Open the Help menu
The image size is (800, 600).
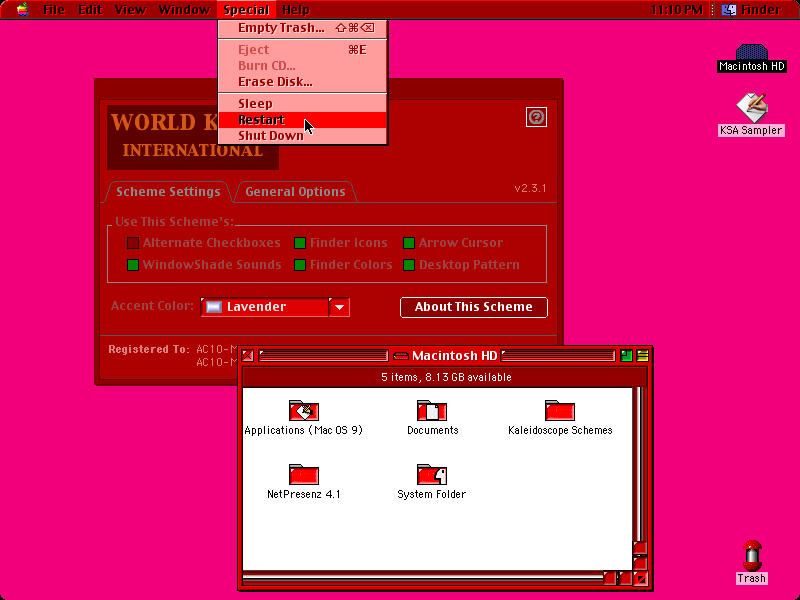click(295, 10)
